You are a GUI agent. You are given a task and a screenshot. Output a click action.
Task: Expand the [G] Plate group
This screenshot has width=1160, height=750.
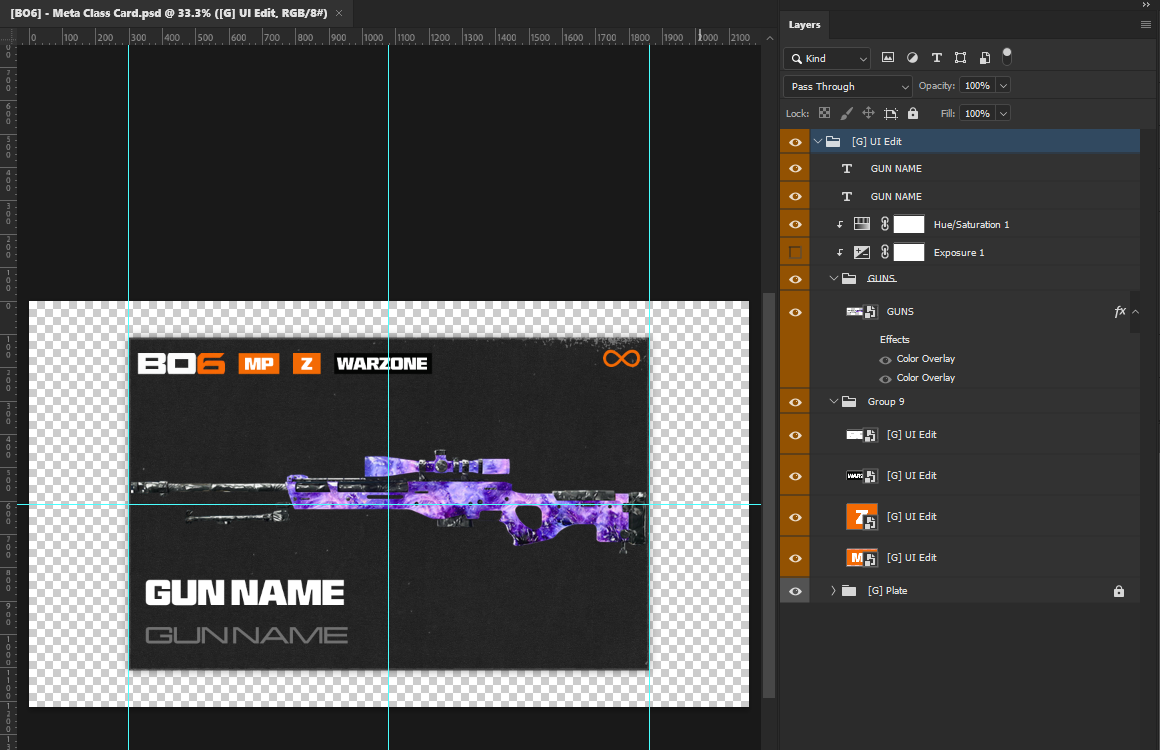(x=833, y=591)
